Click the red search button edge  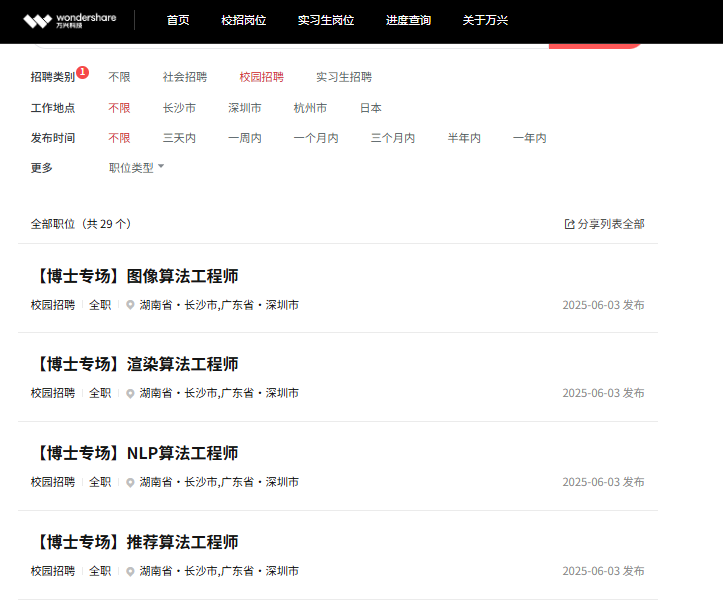click(x=595, y=46)
